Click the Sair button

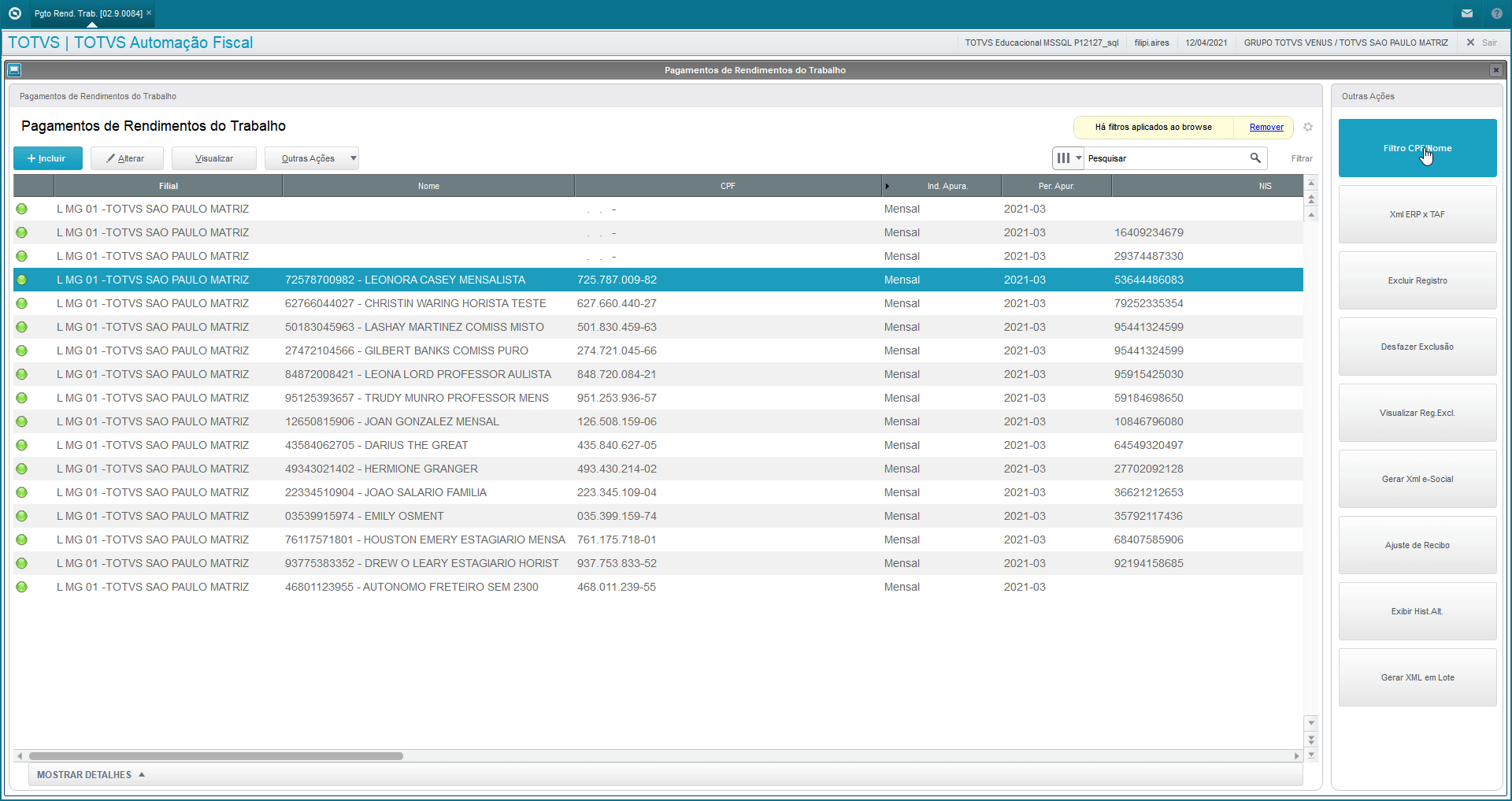[1482, 43]
